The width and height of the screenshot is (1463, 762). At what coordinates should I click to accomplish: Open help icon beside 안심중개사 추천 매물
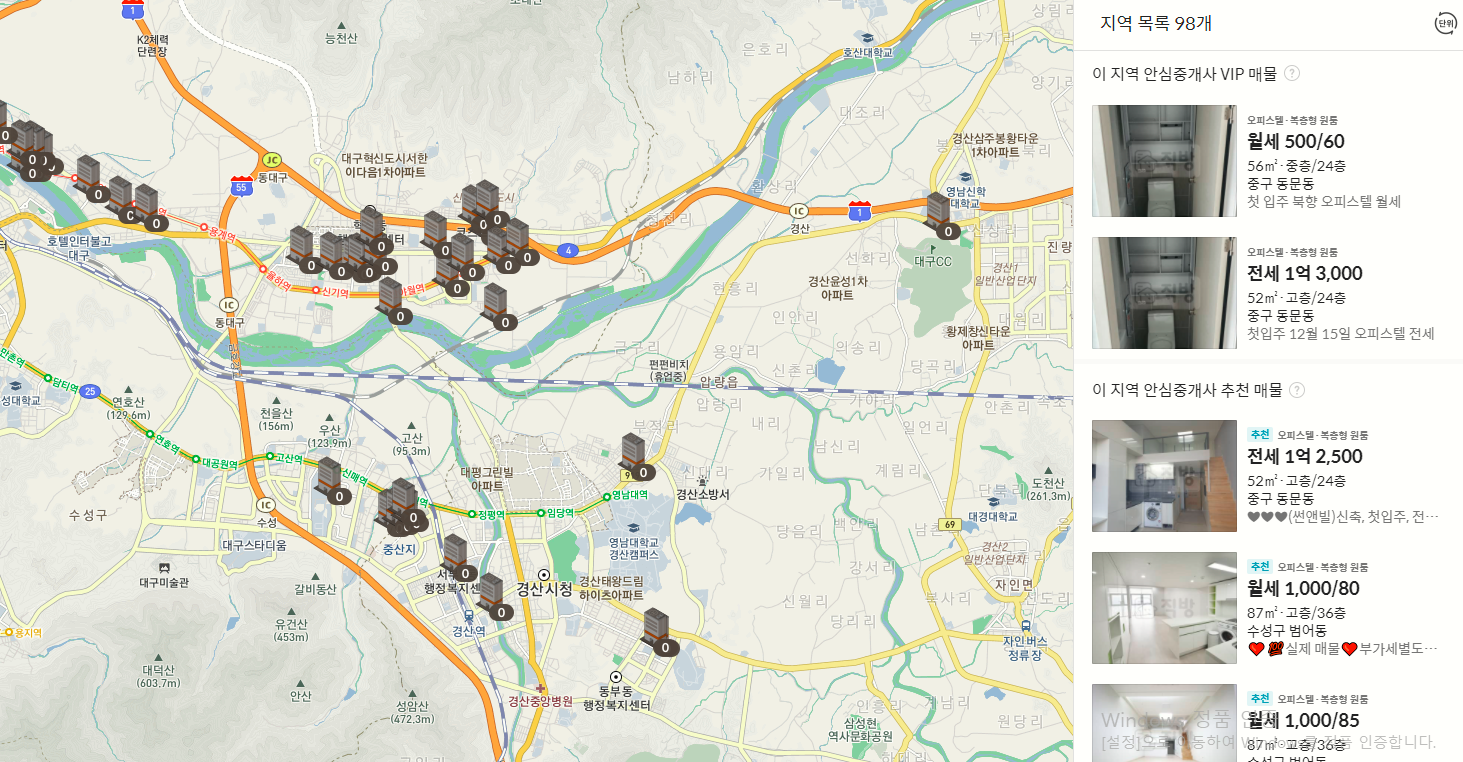point(1297,390)
